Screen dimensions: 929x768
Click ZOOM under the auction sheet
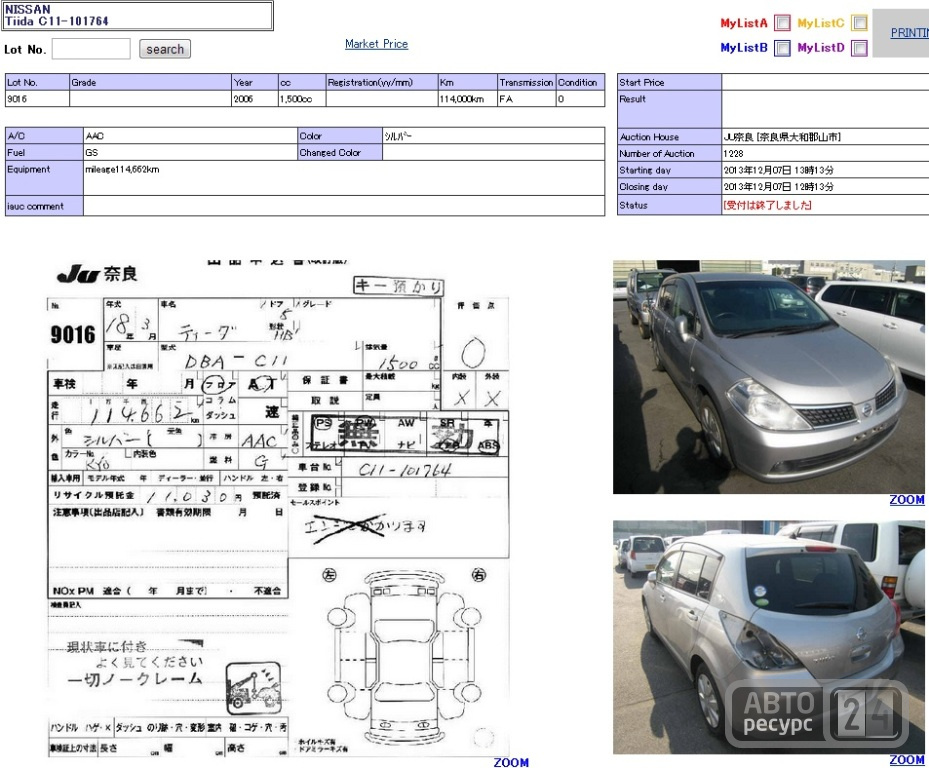click(x=511, y=762)
